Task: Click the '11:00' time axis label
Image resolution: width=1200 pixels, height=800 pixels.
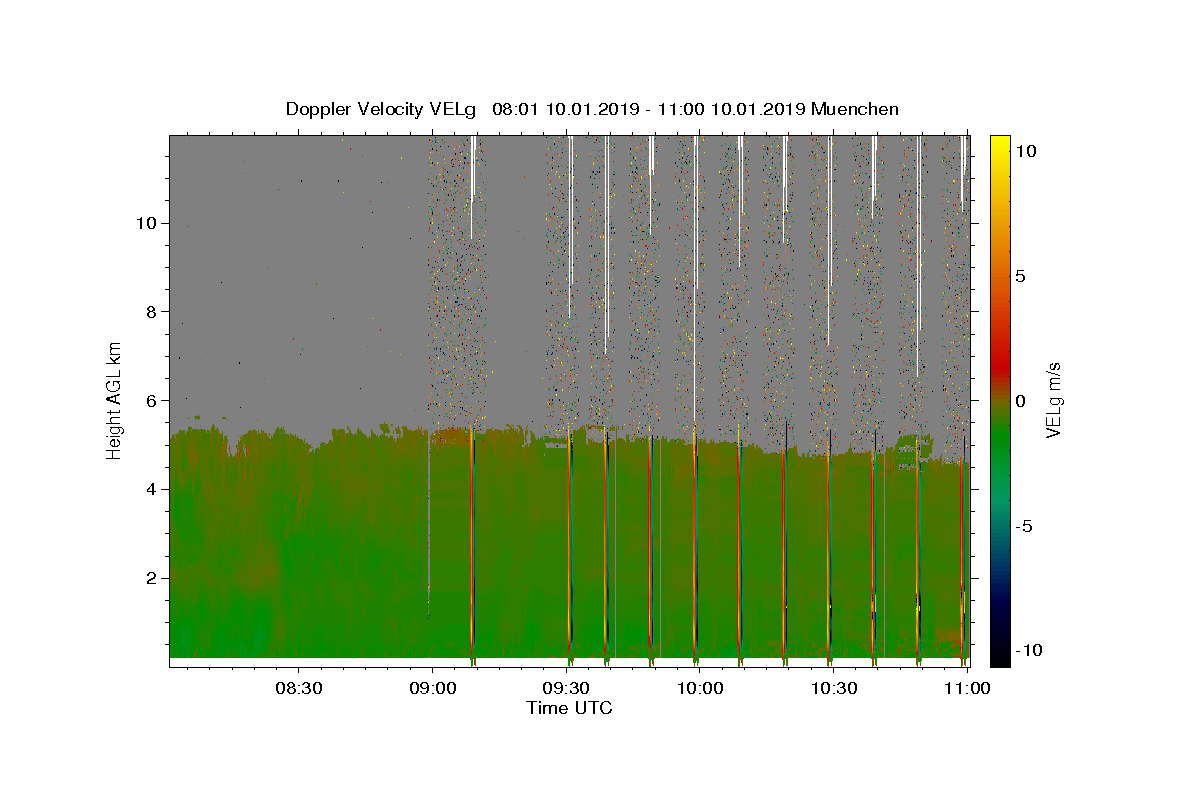Action: click(967, 688)
